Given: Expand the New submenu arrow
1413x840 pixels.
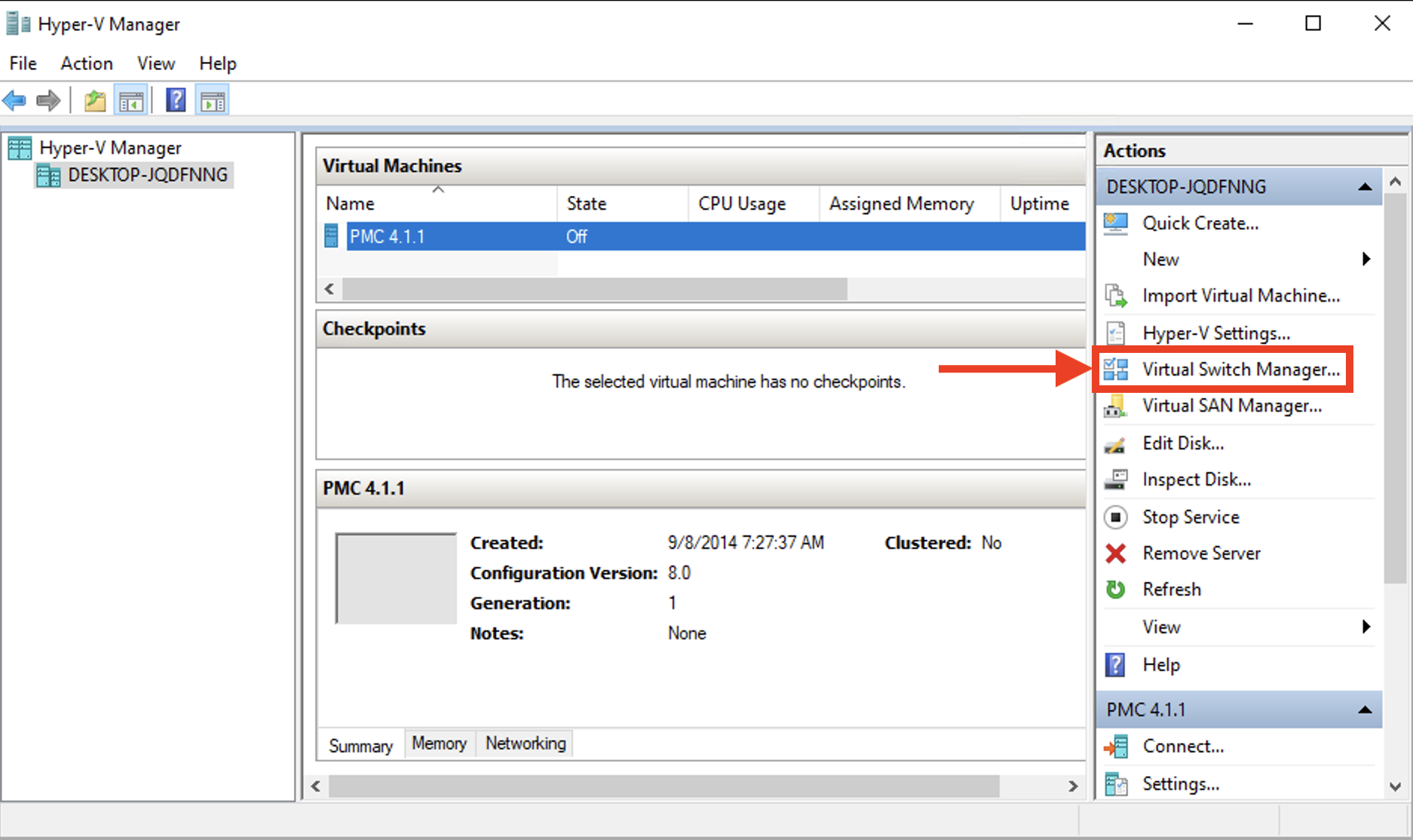Looking at the screenshot, I should point(1366,259).
